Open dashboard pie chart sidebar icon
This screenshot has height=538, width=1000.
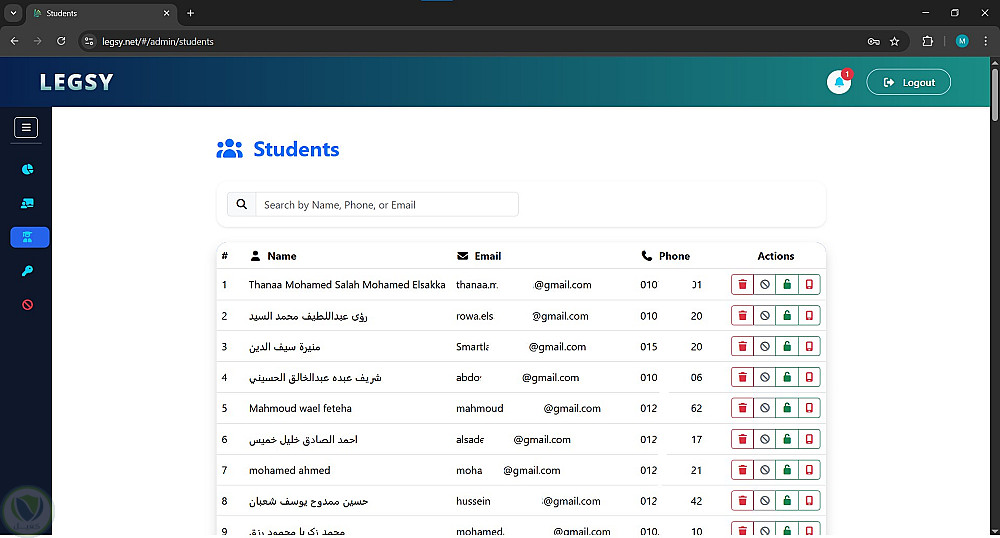27,169
